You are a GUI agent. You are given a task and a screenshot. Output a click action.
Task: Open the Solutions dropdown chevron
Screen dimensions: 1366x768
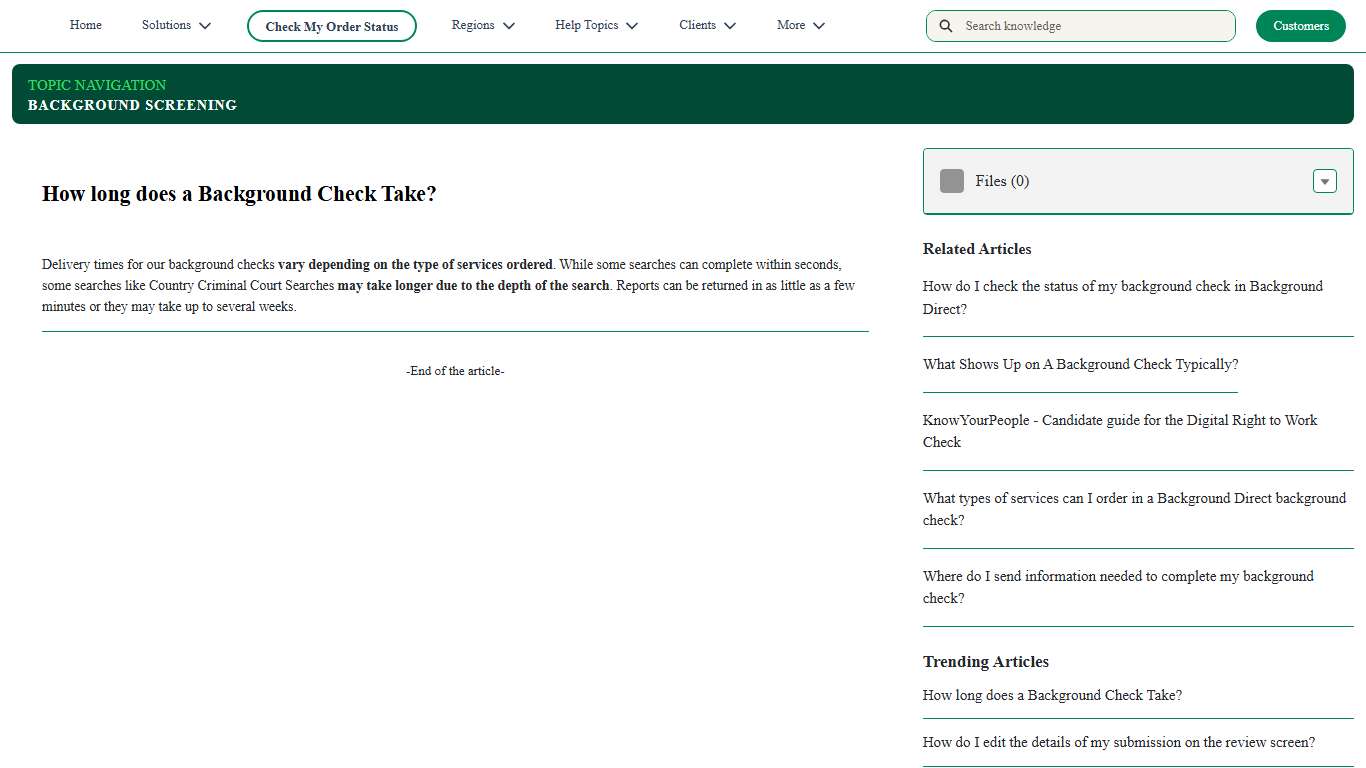[204, 25]
